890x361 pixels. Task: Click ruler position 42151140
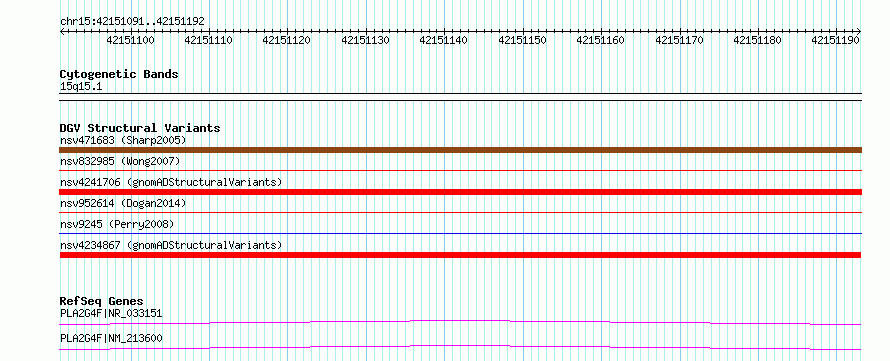pyautogui.click(x=444, y=40)
